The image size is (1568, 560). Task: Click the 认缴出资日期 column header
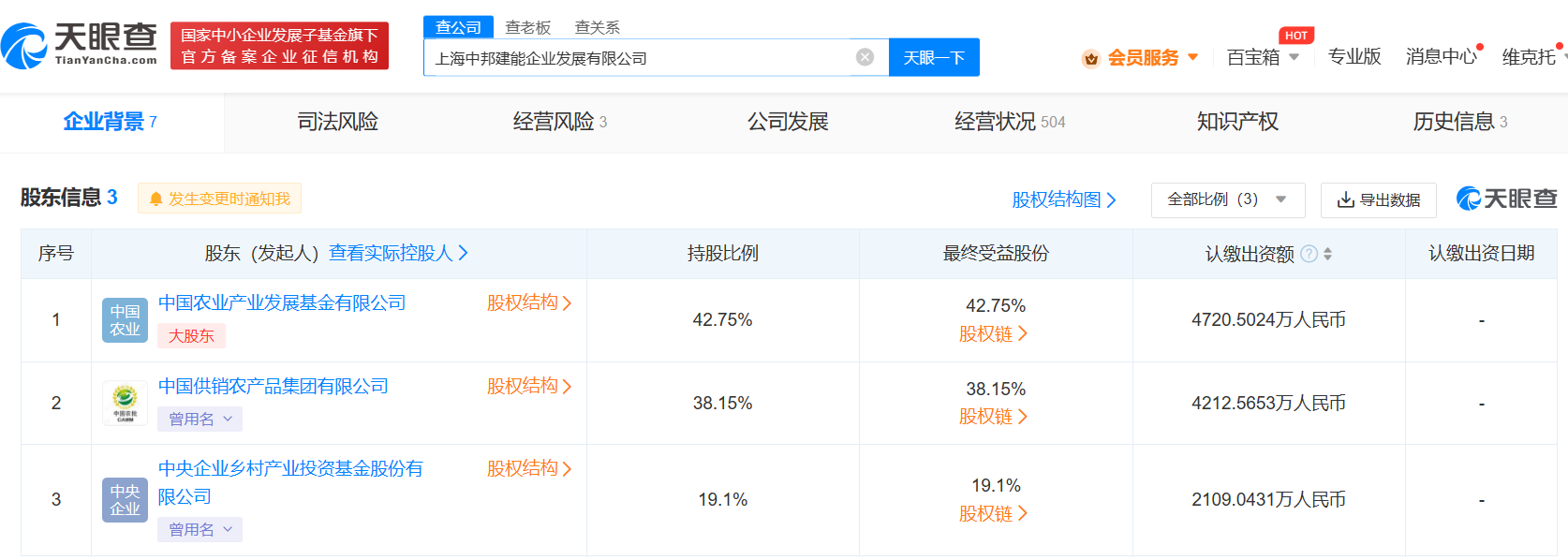[x=1481, y=253]
